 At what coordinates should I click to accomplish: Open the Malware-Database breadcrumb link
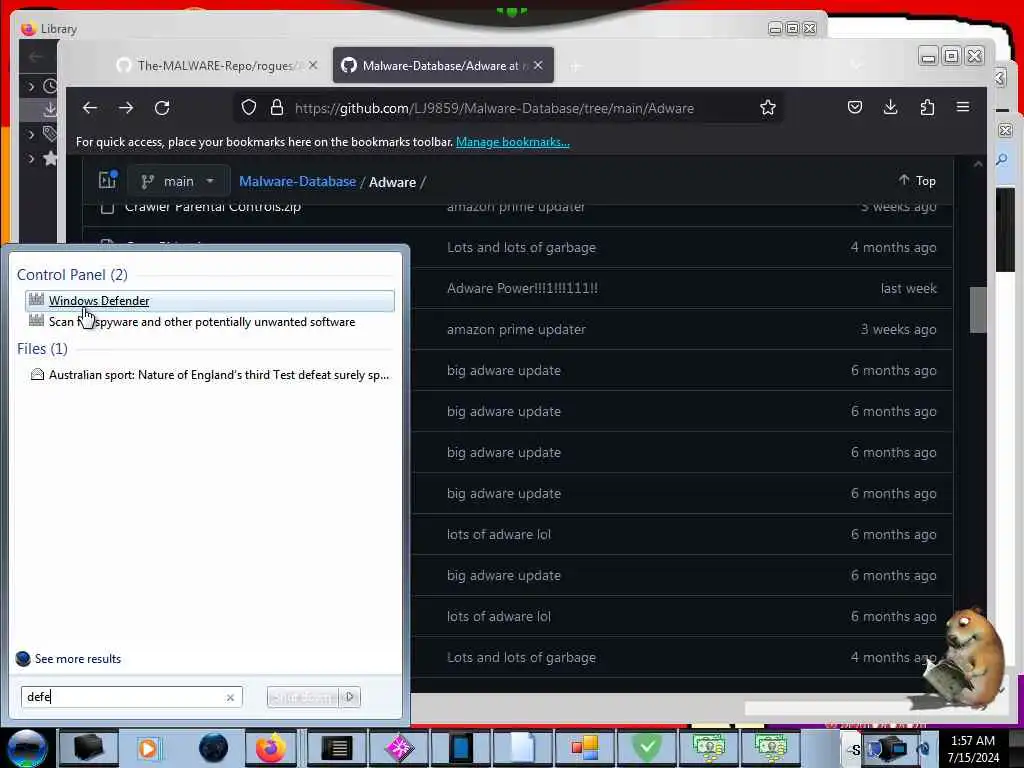click(x=298, y=182)
